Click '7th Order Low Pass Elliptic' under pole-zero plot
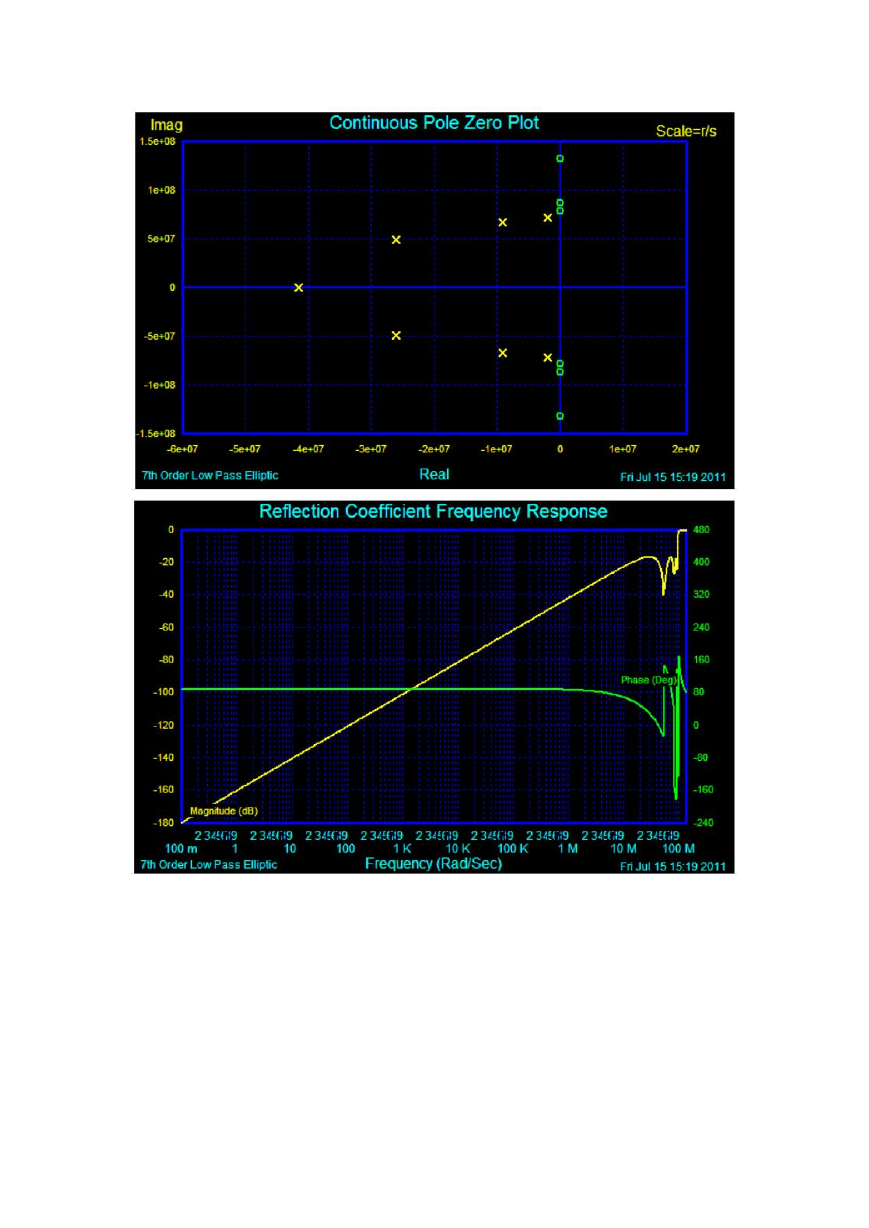The width and height of the screenshot is (869, 1228). pos(208,476)
